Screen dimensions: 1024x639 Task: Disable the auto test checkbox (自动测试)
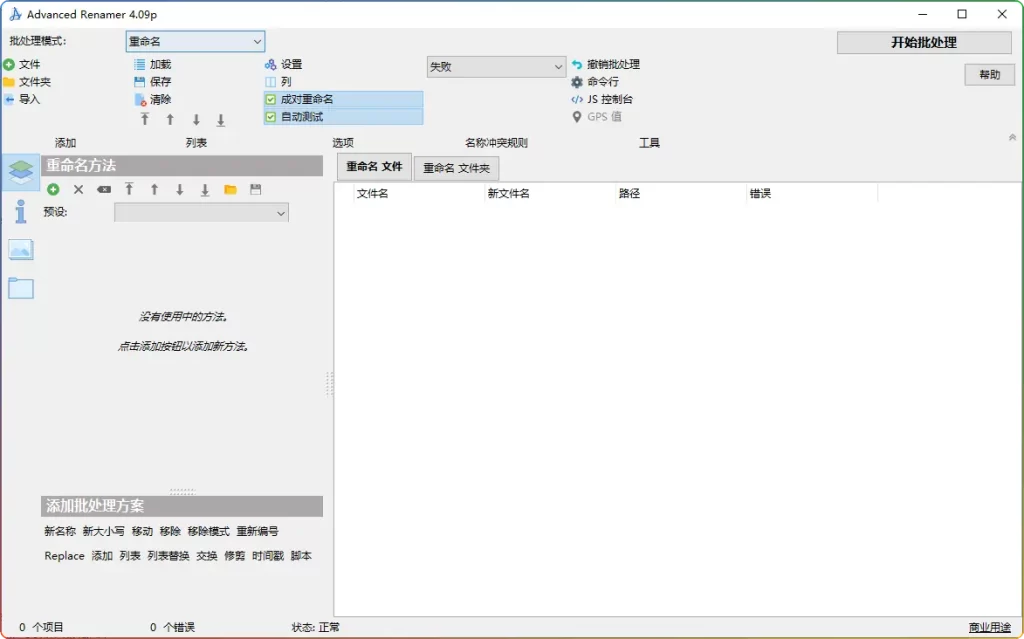[271, 117]
